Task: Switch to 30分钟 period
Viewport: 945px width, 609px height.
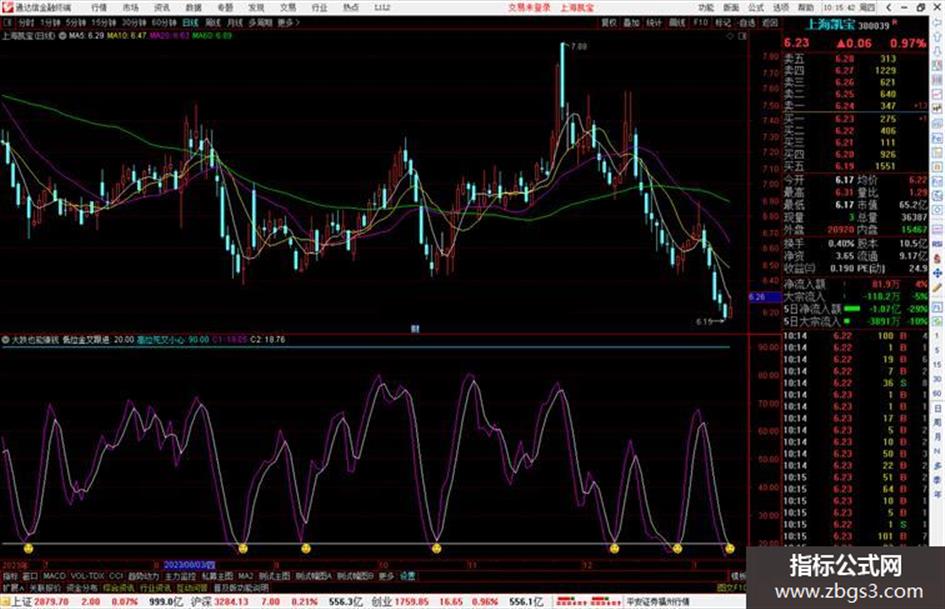Action: 134,22
